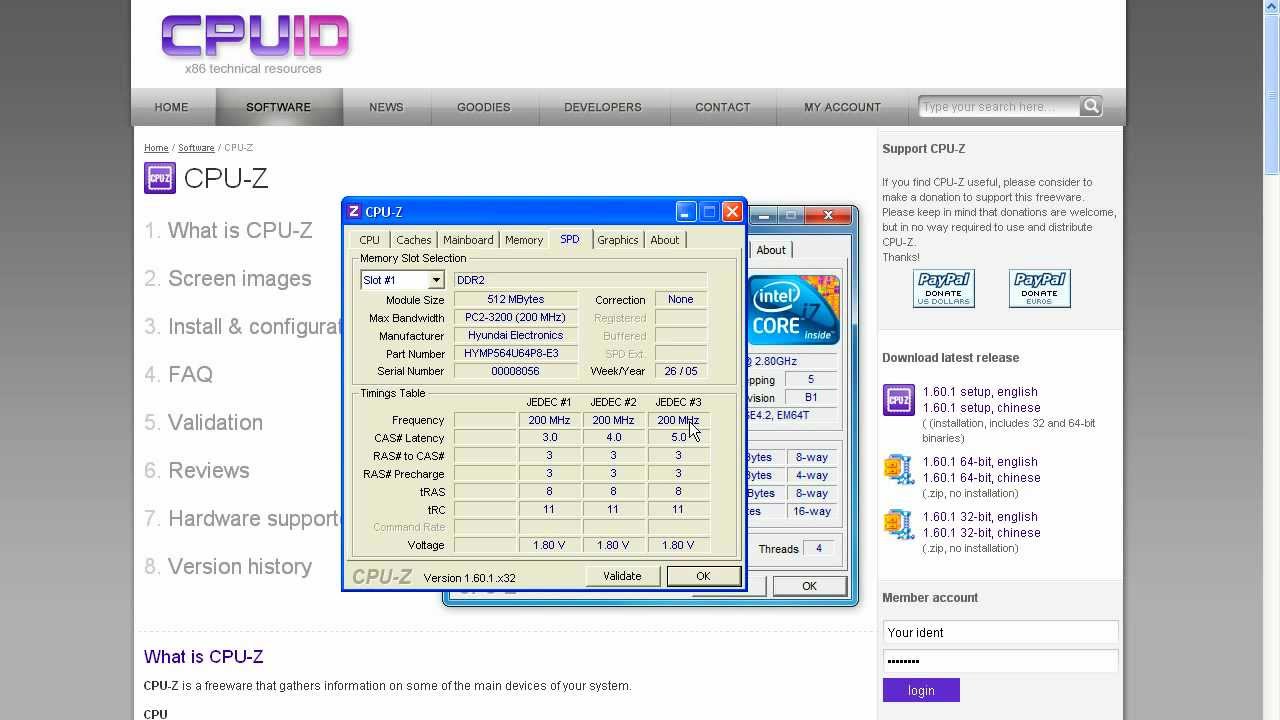Switch to the Graphics tab
Viewport: 1280px width, 720px height.
(x=618, y=240)
